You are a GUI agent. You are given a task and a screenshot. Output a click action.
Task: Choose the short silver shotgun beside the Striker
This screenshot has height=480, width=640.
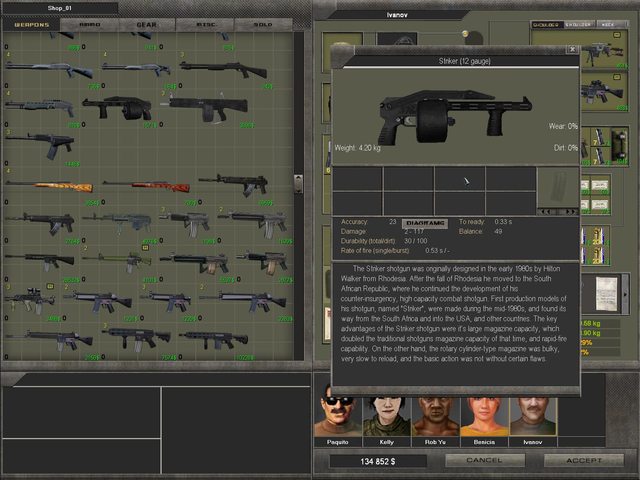click(x=40, y=107)
